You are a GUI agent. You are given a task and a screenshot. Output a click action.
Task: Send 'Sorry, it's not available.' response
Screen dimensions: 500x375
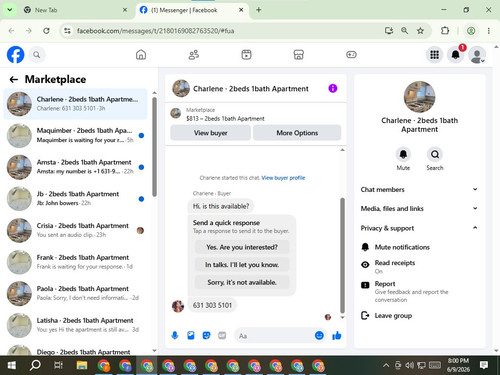[x=242, y=282]
